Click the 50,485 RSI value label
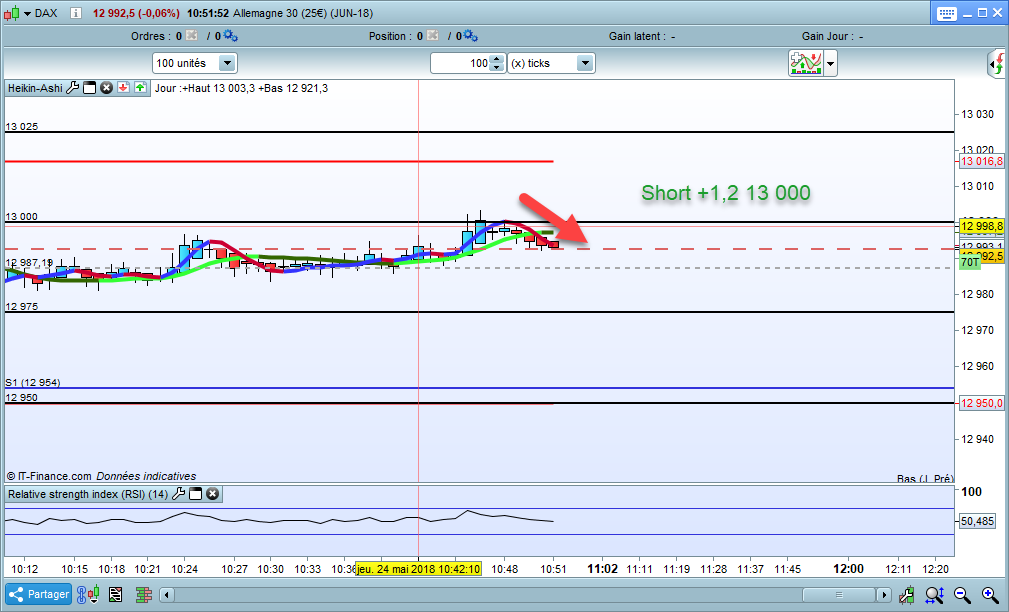 [x=977, y=521]
